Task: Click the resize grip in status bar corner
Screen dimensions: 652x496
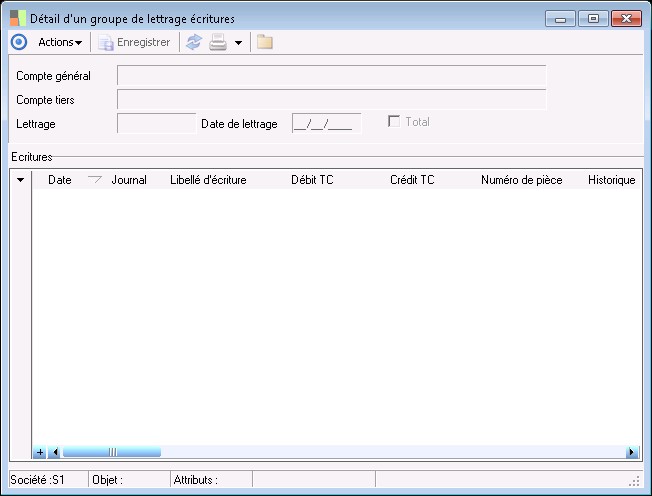Action: tap(634, 481)
